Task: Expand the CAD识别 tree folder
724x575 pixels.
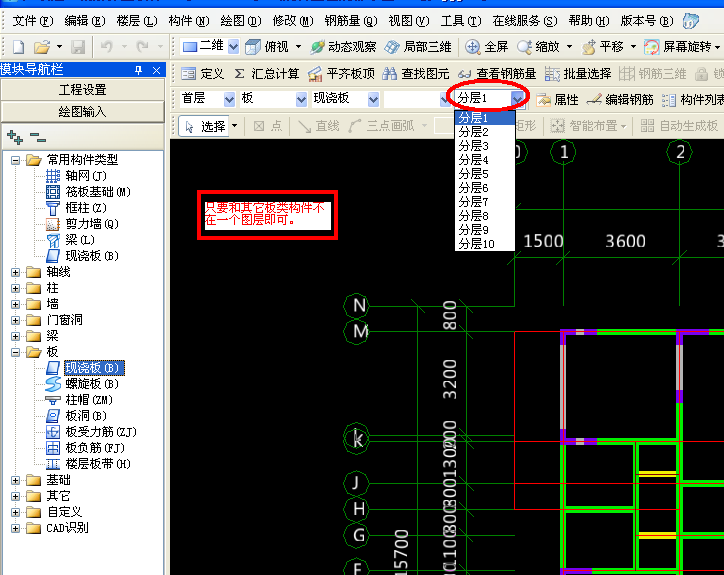Action: coord(15,528)
